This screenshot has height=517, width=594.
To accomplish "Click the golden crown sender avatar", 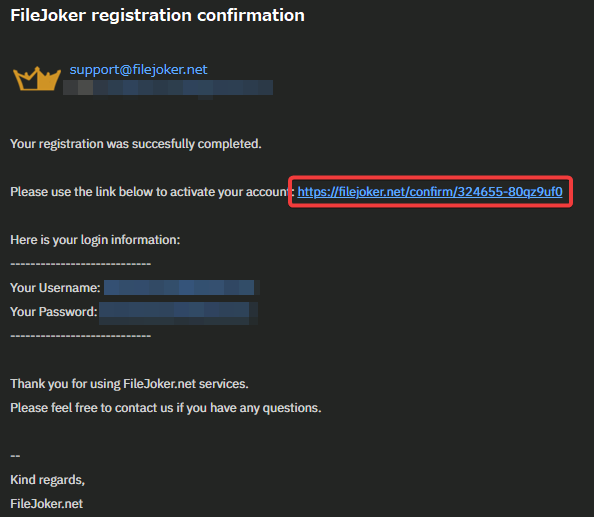I will 37,78.
